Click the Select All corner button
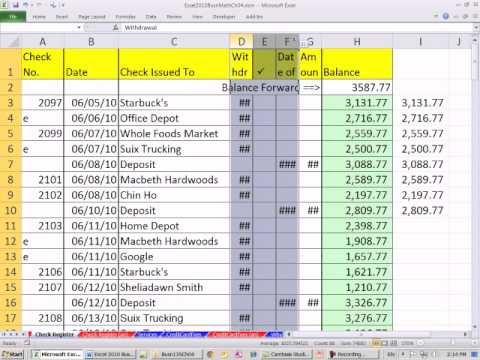 pyautogui.click(x=12, y=42)
